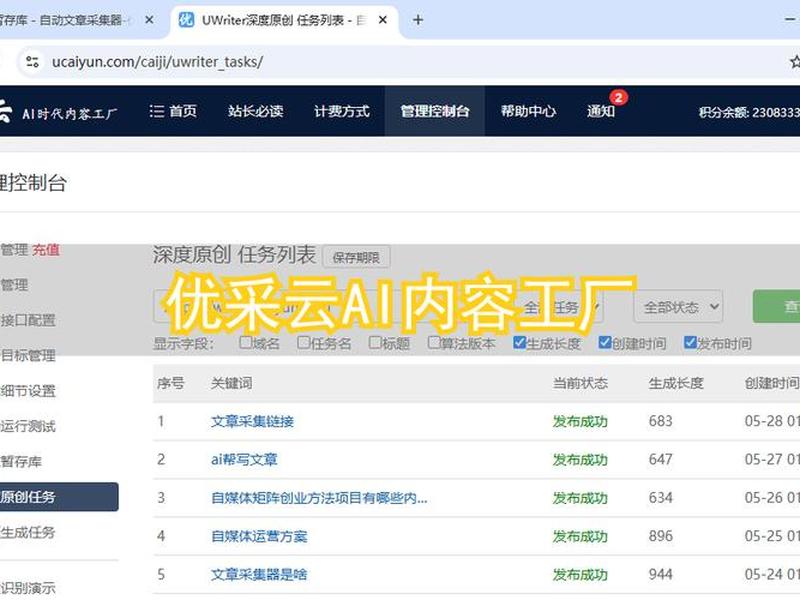The height and width of the screenshot is (600, 800).
Task: Open keyword link 文章采集链接
Action: [x=253, y=422]
